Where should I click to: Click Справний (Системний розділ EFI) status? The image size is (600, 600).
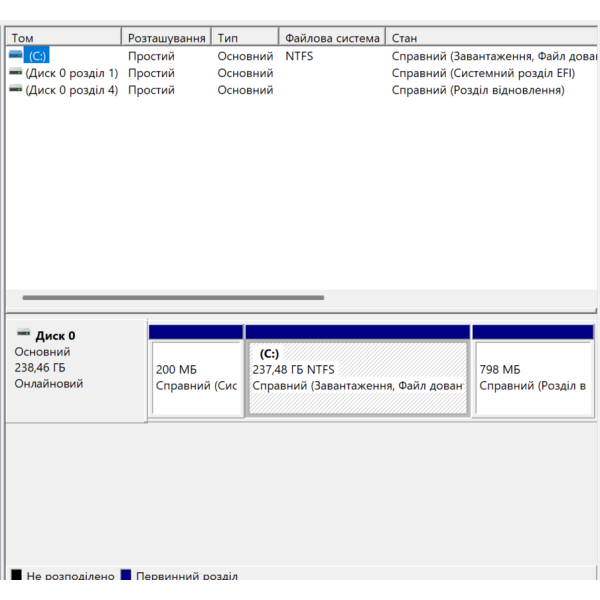tap(483, 73)
